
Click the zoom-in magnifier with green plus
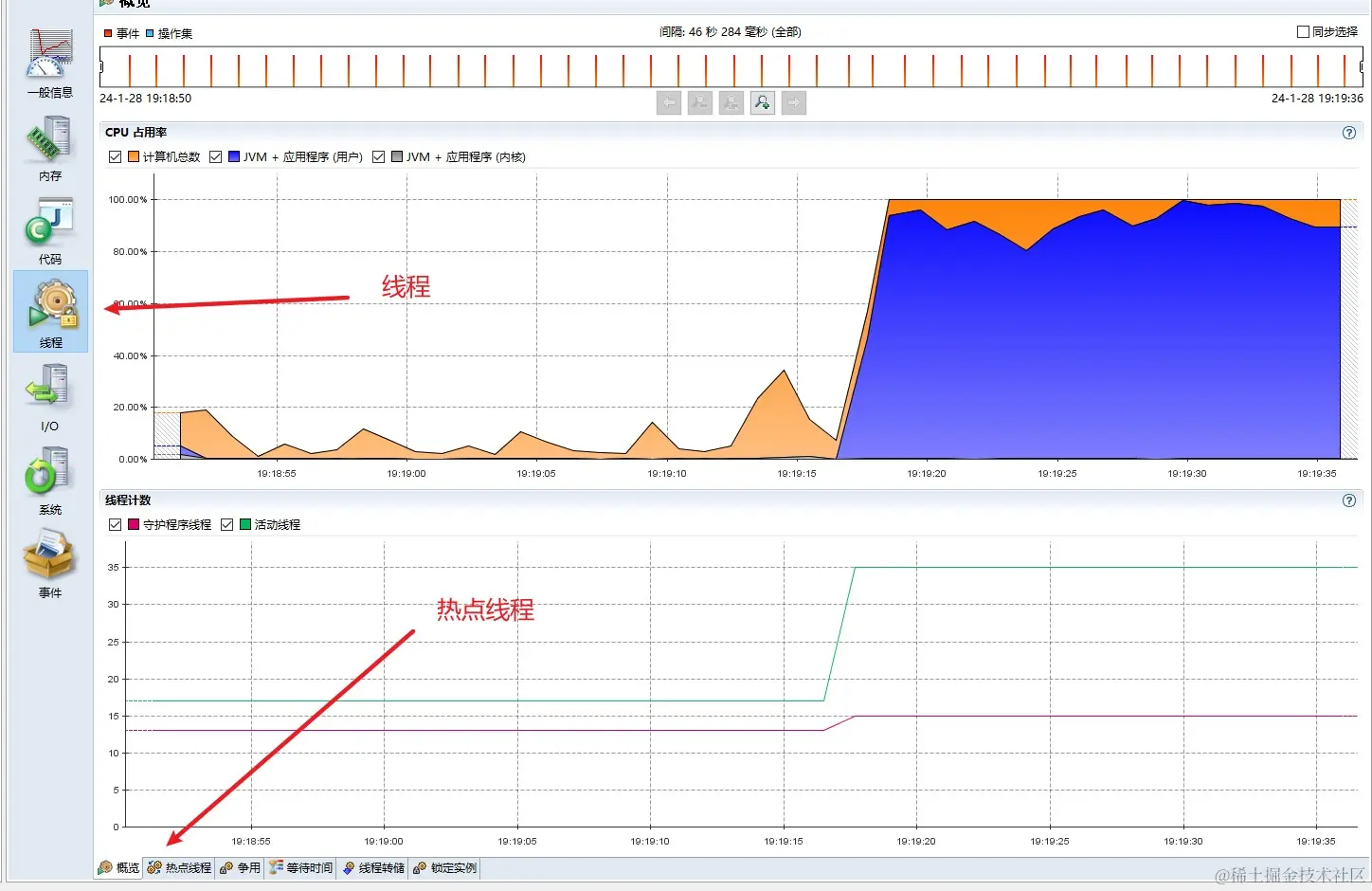(763, 102)
